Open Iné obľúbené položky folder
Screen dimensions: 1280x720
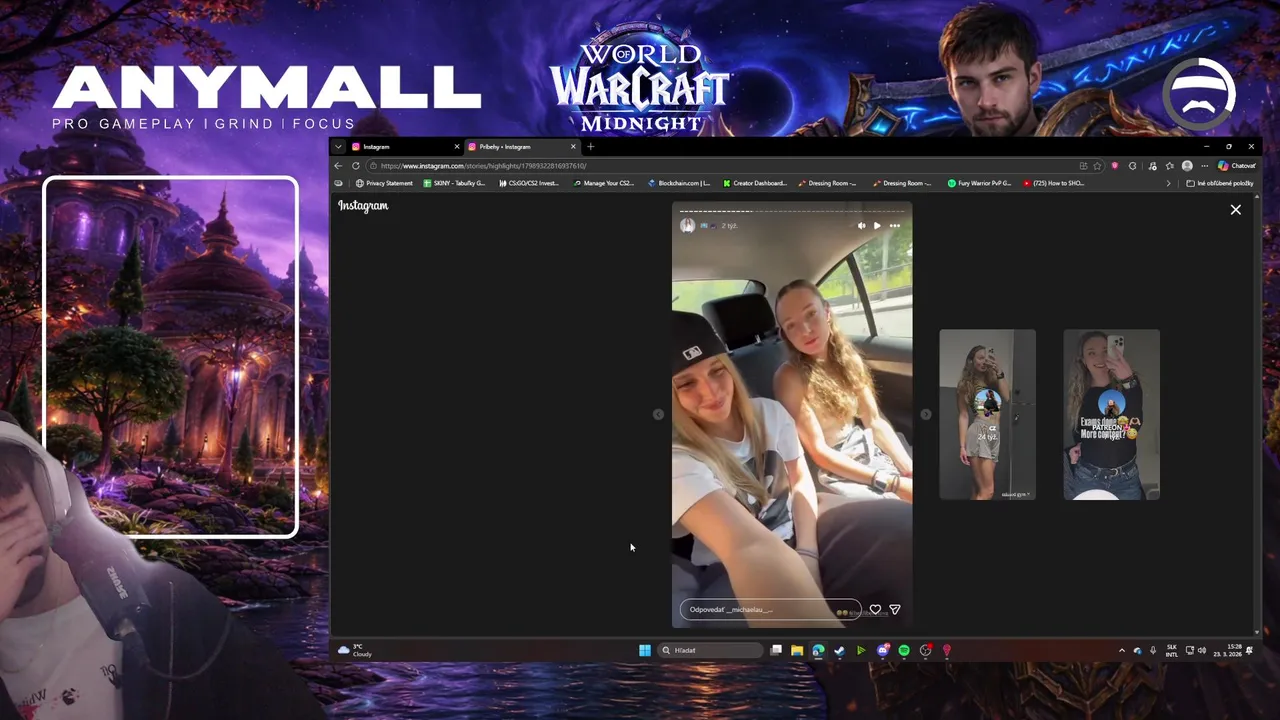click(x=1219, y=183)
